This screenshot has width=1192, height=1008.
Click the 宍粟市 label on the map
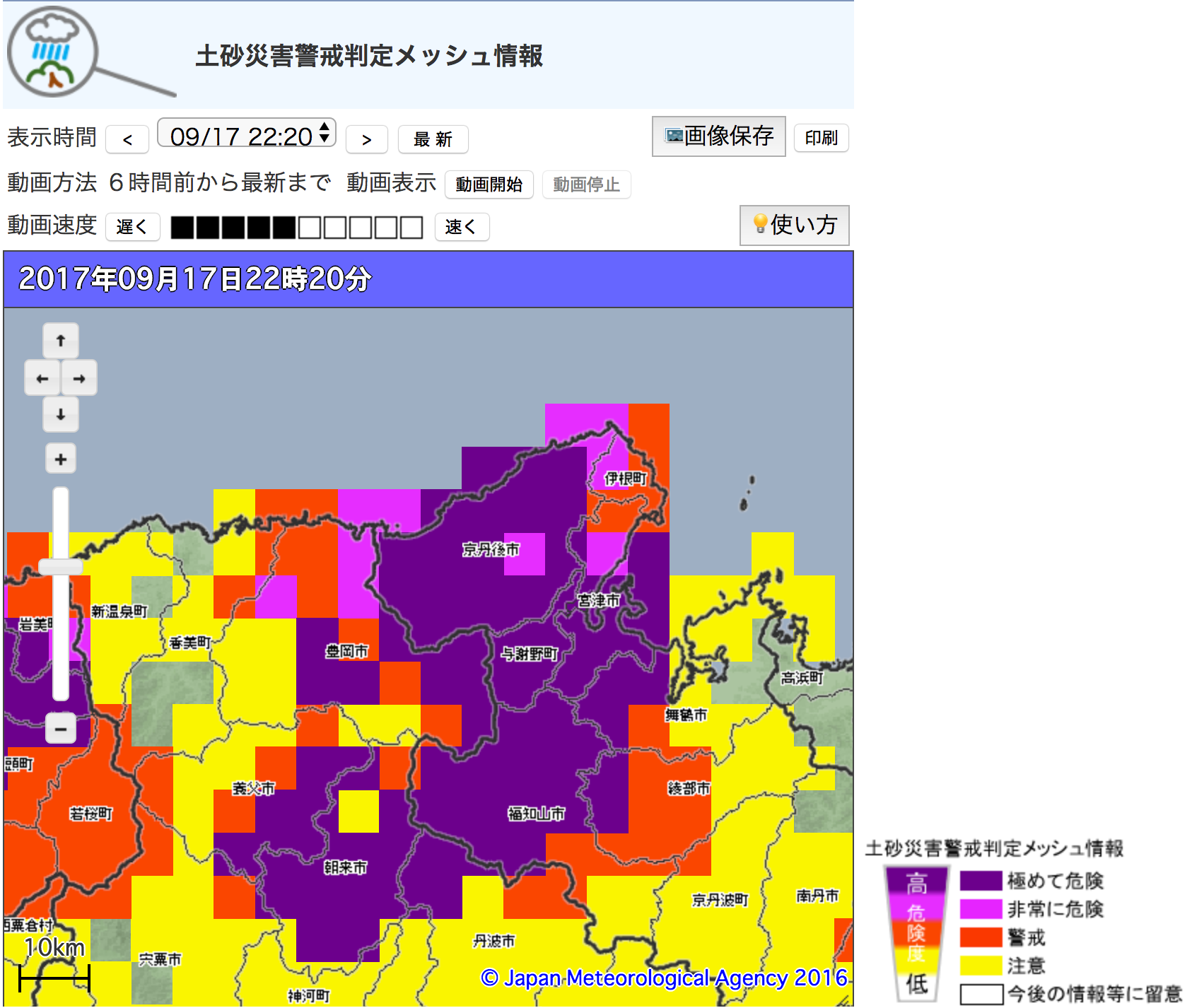[x=160, y=959]
